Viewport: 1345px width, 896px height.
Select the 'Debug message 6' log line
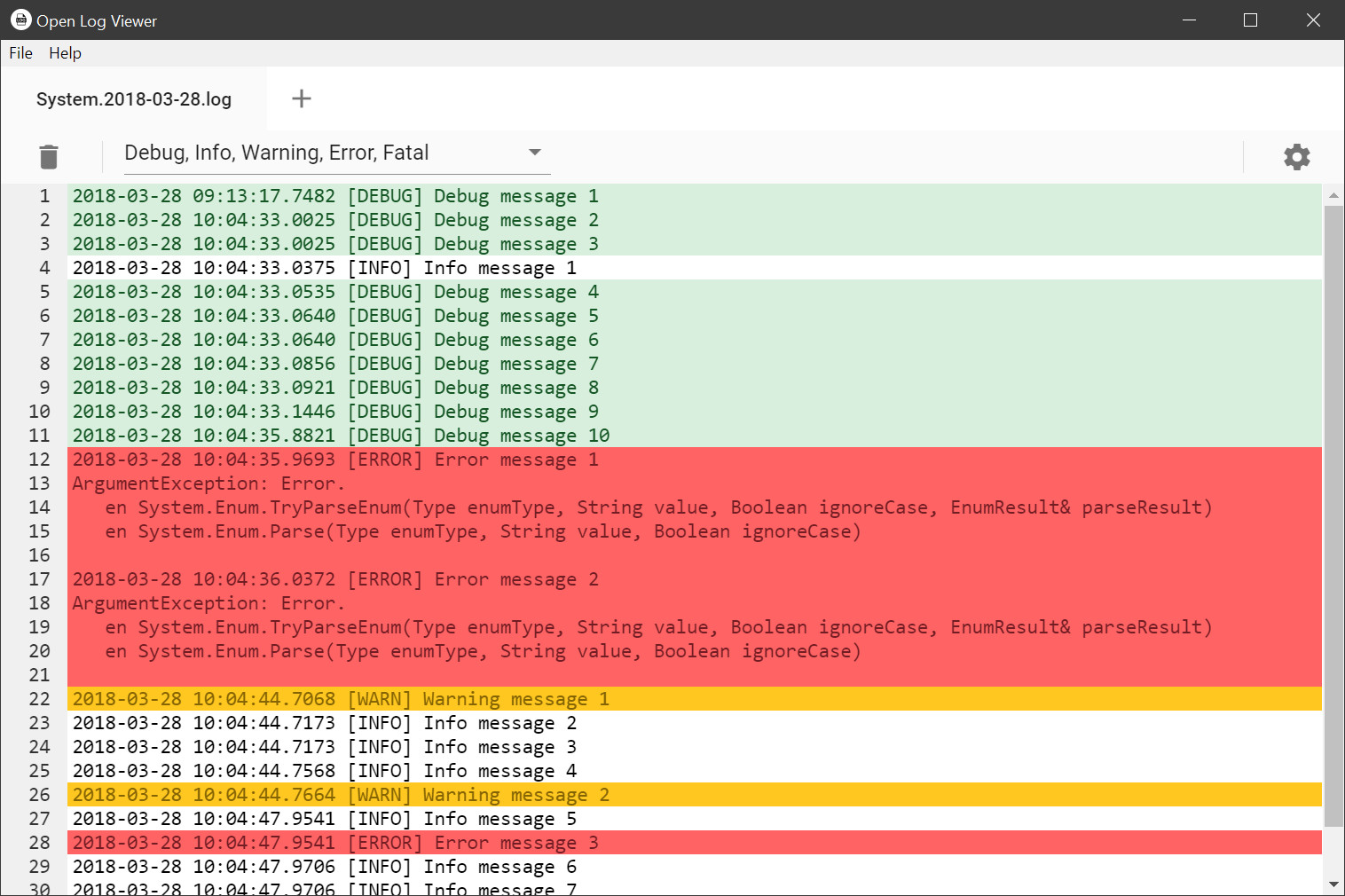coord(695,340)
